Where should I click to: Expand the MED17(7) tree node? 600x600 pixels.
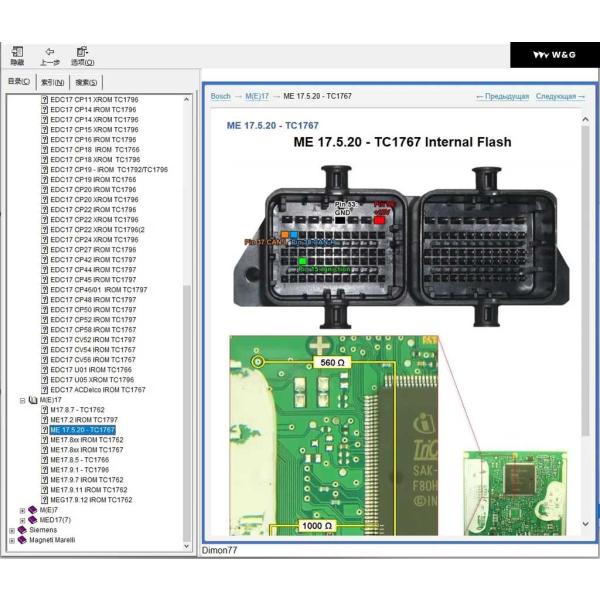(x=22, y=520)
